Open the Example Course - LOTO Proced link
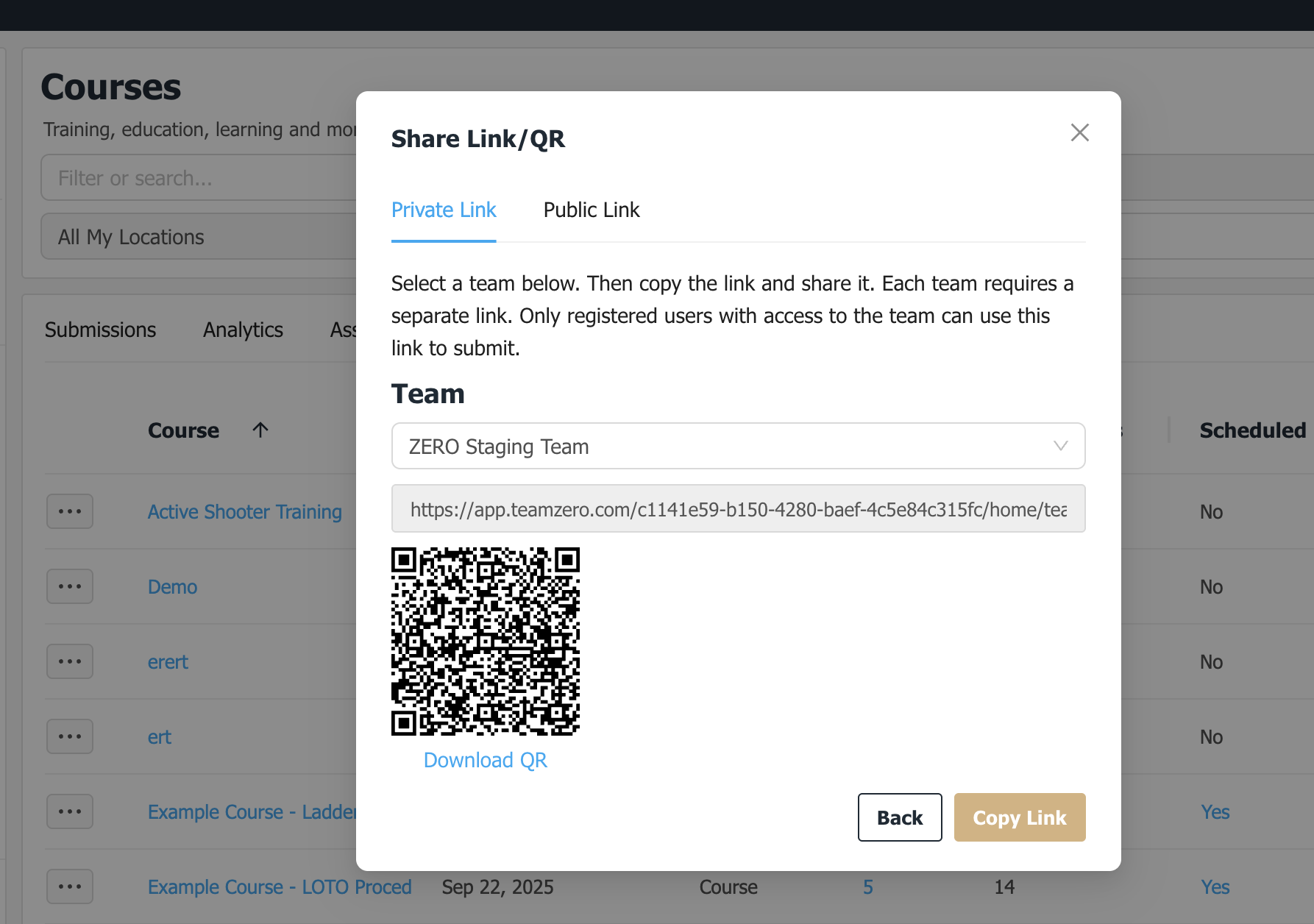Viewport: 1314px width, 924px height. click(x=280, y=887)
